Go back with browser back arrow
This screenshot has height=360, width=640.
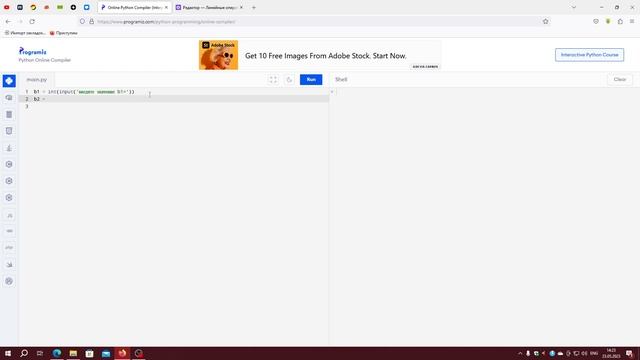[x=9, y=21]
